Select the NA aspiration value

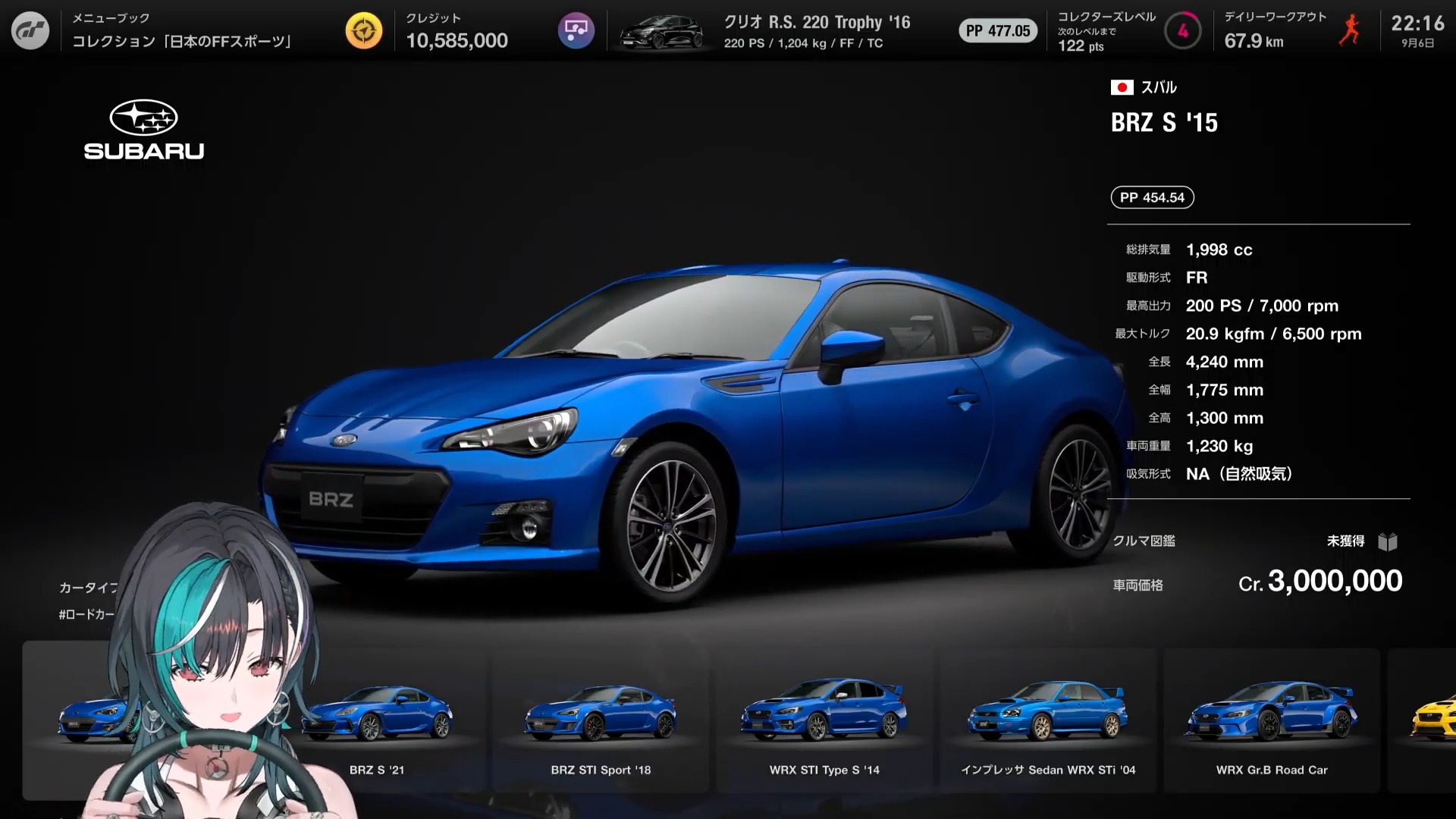[1239, 474]
